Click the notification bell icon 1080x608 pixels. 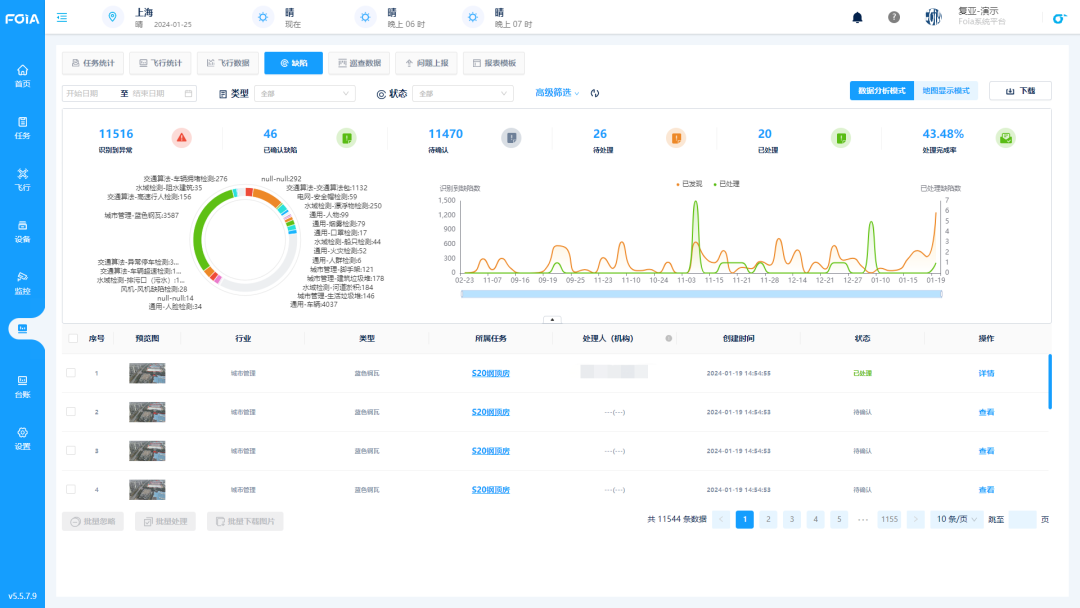[857, 17]
